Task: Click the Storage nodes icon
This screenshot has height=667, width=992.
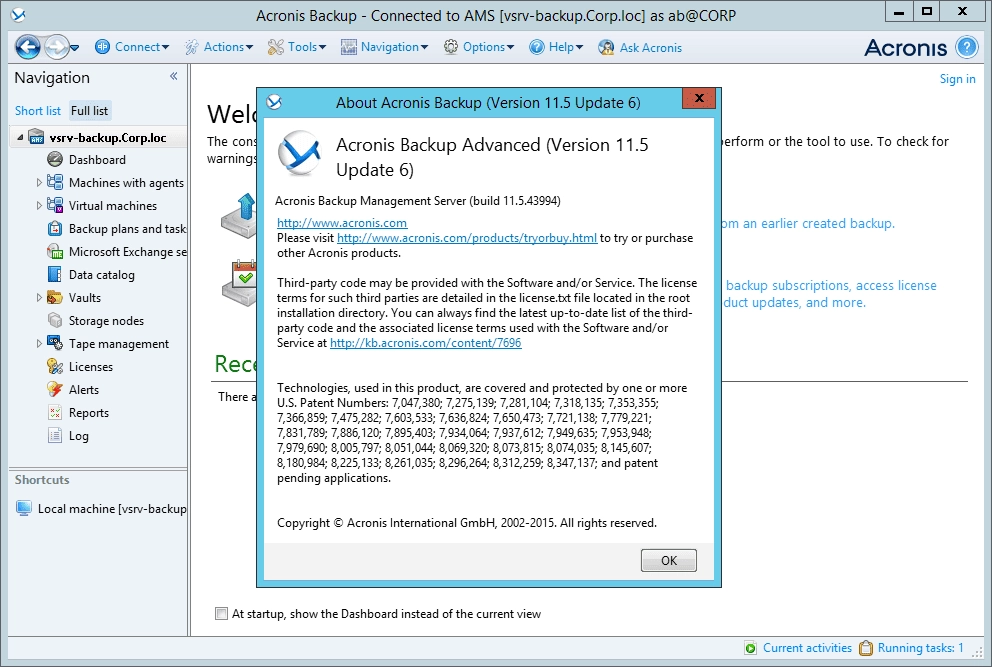Action: (55, 321)
